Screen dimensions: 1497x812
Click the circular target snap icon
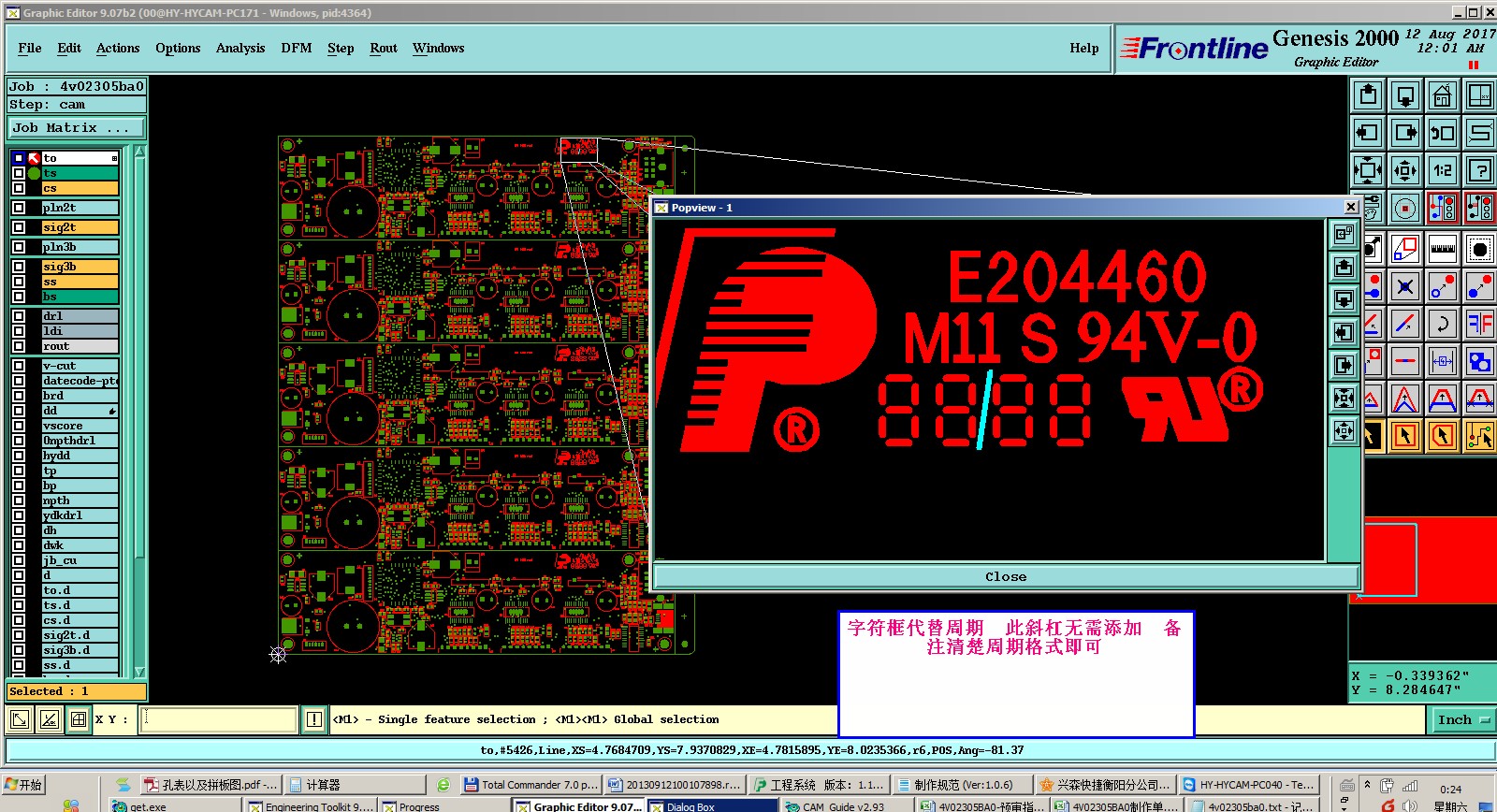click(1405, 208)
